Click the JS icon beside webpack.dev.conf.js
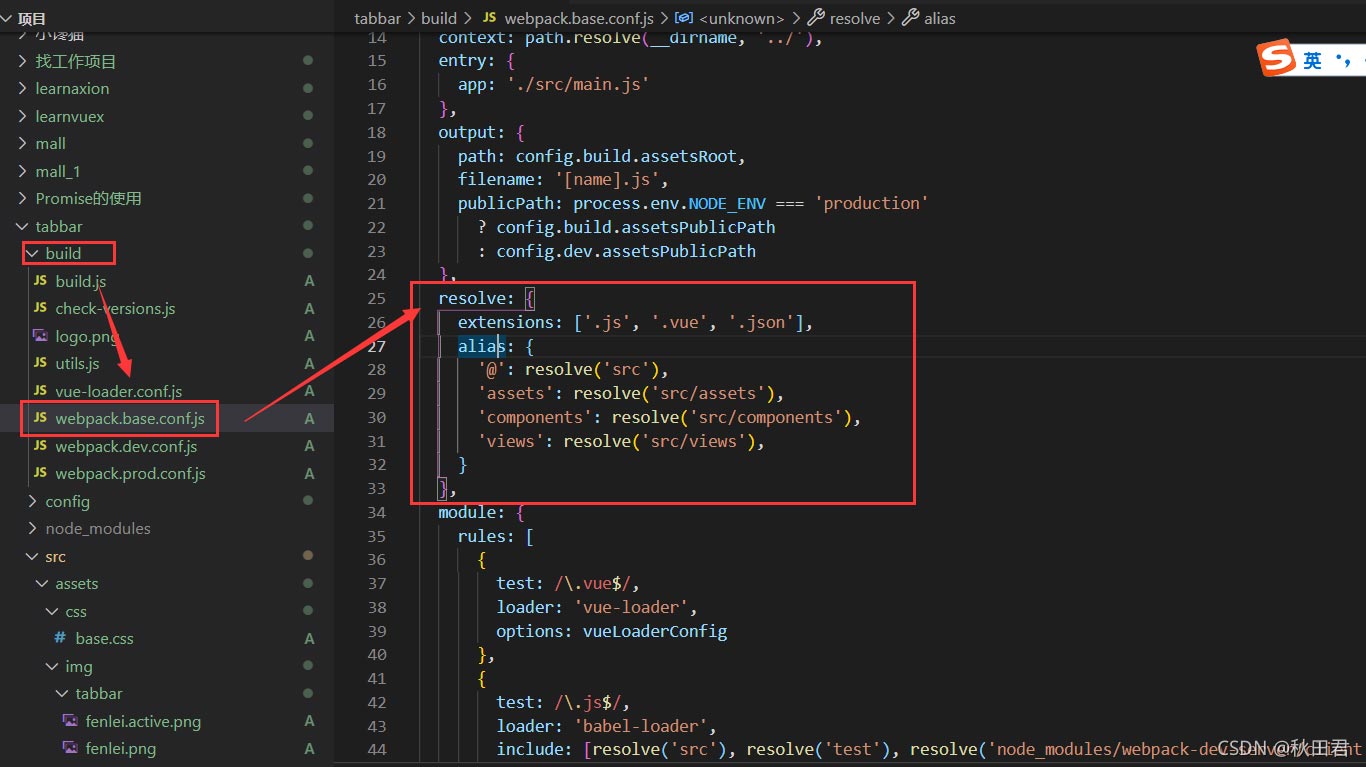The image size is (1366, 767). (40, 446)
